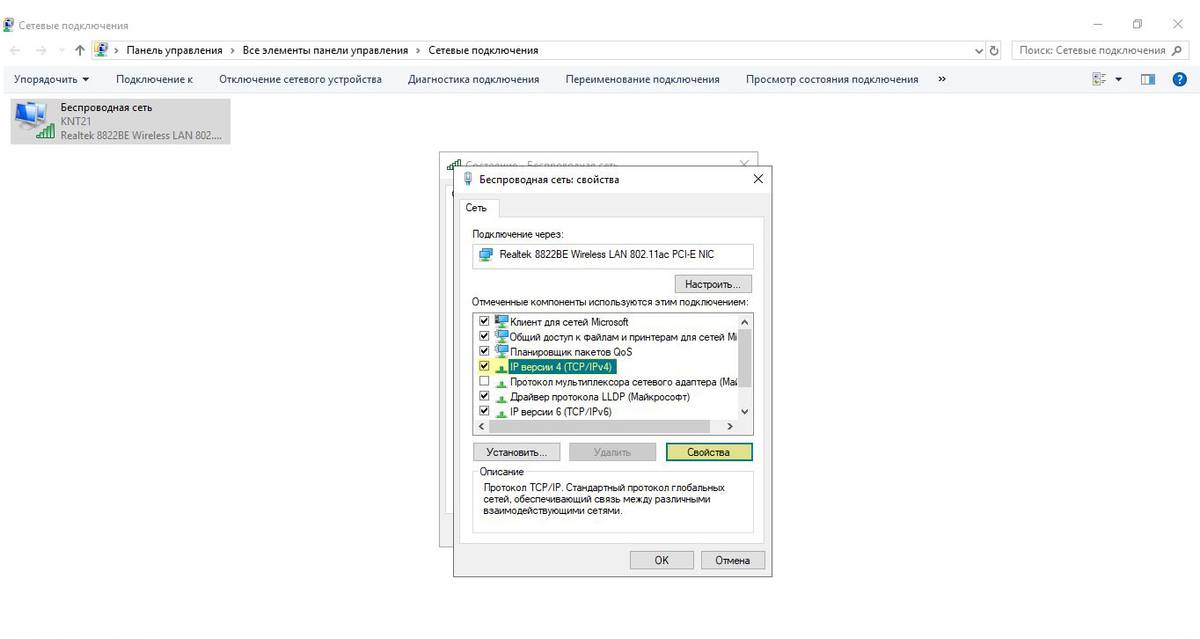Click component list scroll down arrow
The height and width of the screenshot is (639, 1200).
pyautogui.click(x=744, y=411)
